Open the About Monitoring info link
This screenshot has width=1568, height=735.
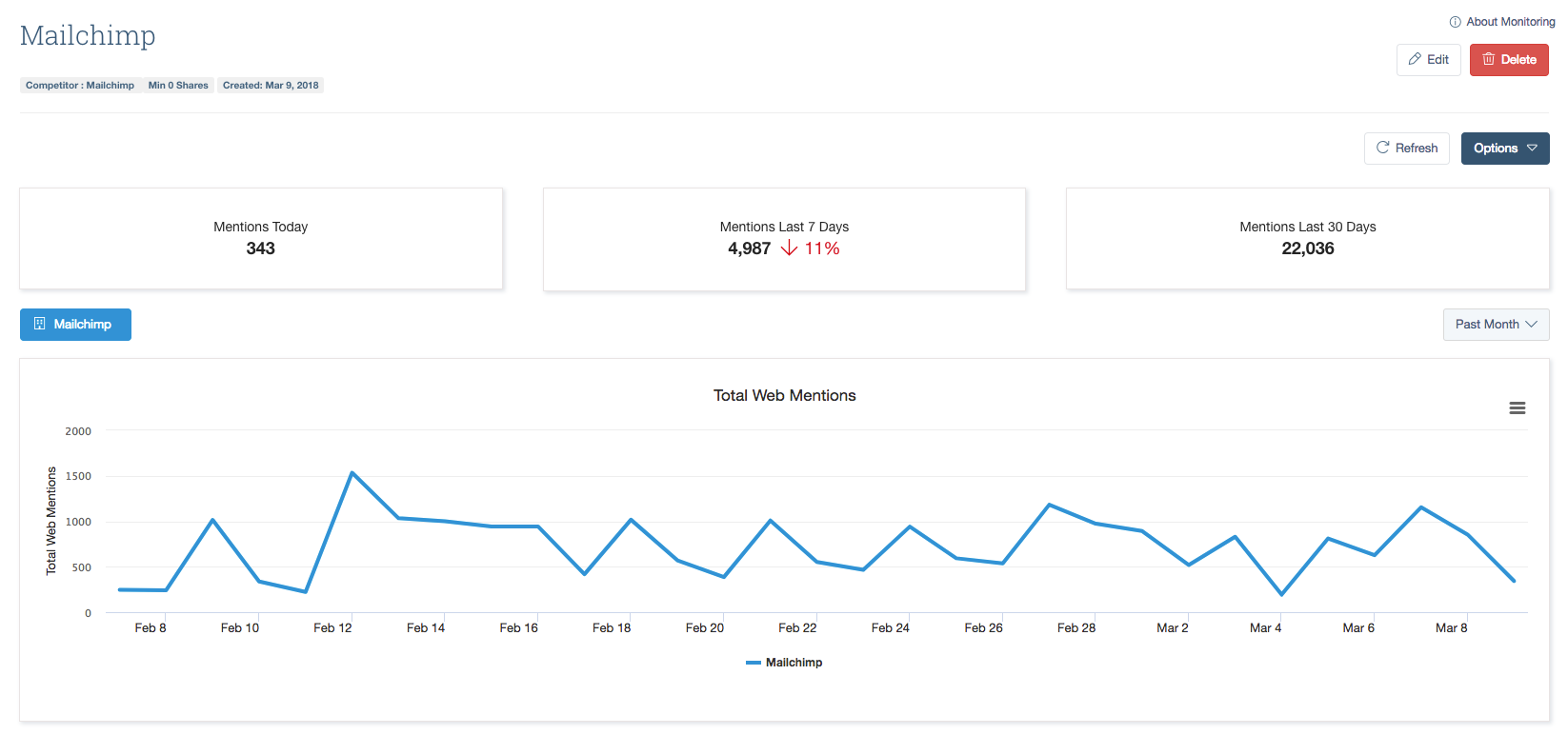[x=1502, y=22]
